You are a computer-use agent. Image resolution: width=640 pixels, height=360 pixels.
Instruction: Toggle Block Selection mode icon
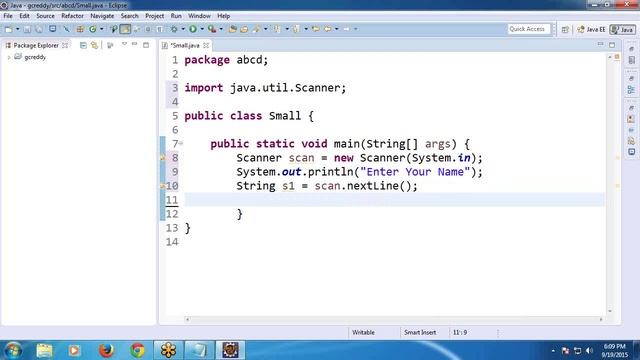click(x=148, y=29)
